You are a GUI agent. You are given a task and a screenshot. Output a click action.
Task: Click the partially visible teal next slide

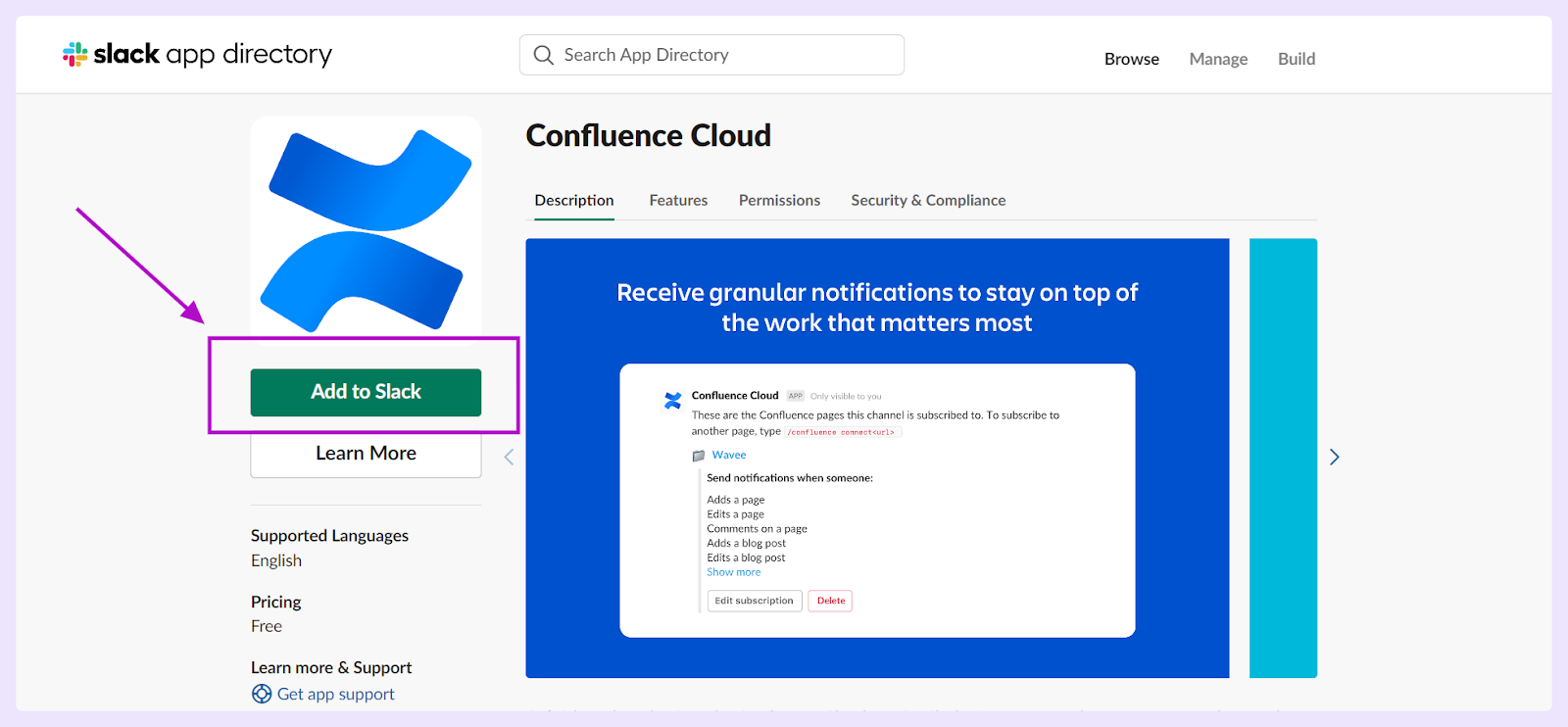[1283, 458]
